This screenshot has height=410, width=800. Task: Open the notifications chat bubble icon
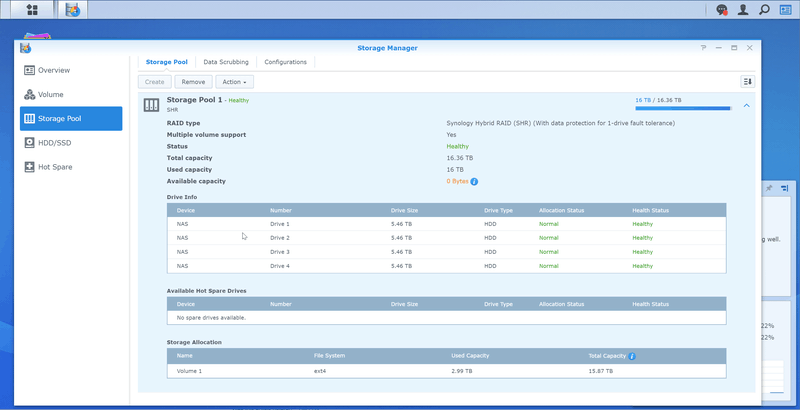coord(722,10)
